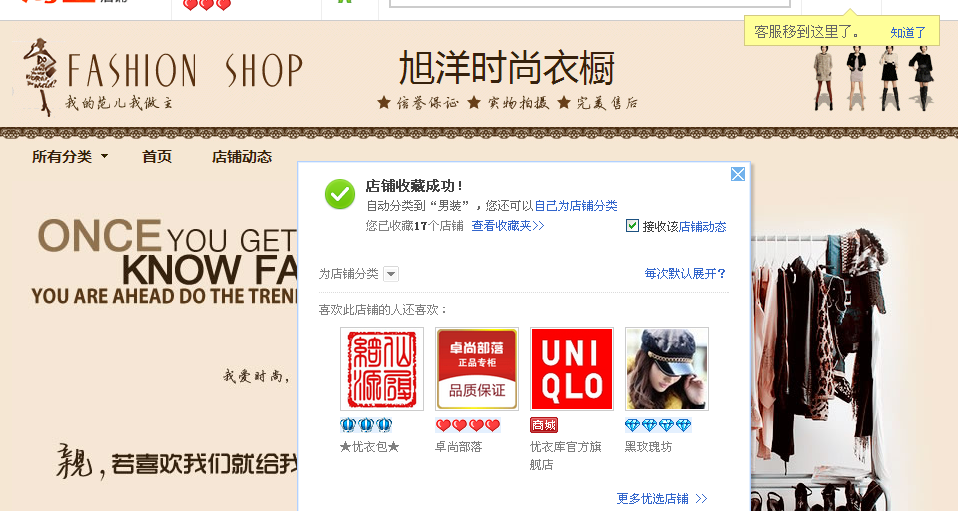This screenshot has height=511, width=958.
Task: Click the blue diamond rating under 黑玫瑰坊
Action: (658, 425)
